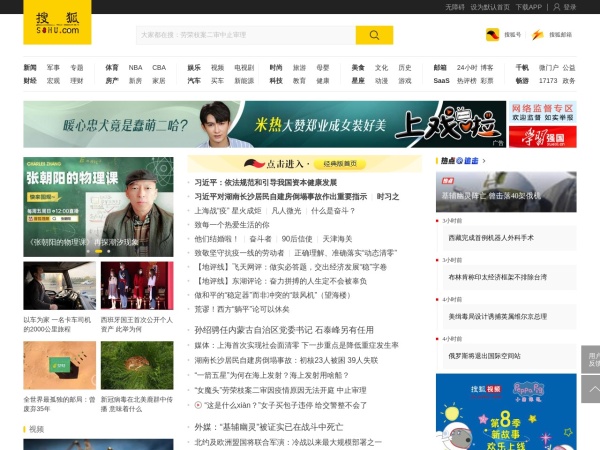Click the 西藏完成首例机器人外科手术 news item
This screenshot has height=450, width=600.
(x=491, y=238)
